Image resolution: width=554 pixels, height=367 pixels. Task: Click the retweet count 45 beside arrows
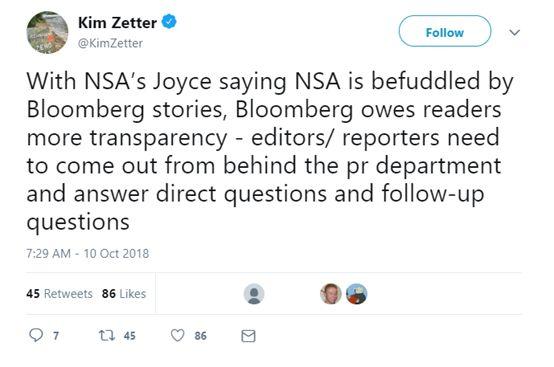(130, 336)
